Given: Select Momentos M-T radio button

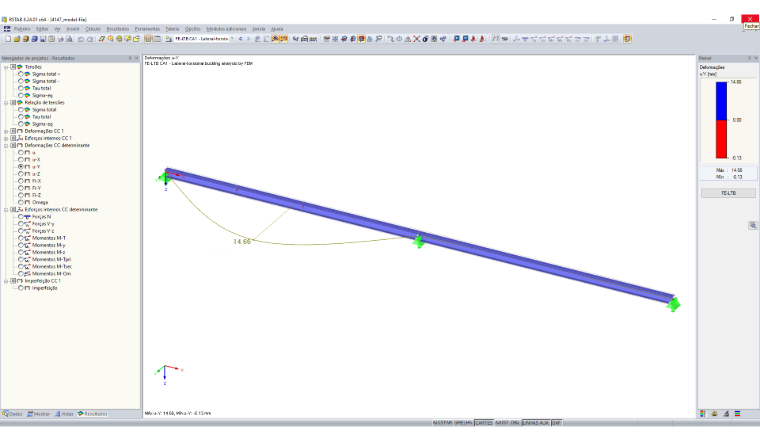Looking at the screenshot, I should (x=21, y=238).
